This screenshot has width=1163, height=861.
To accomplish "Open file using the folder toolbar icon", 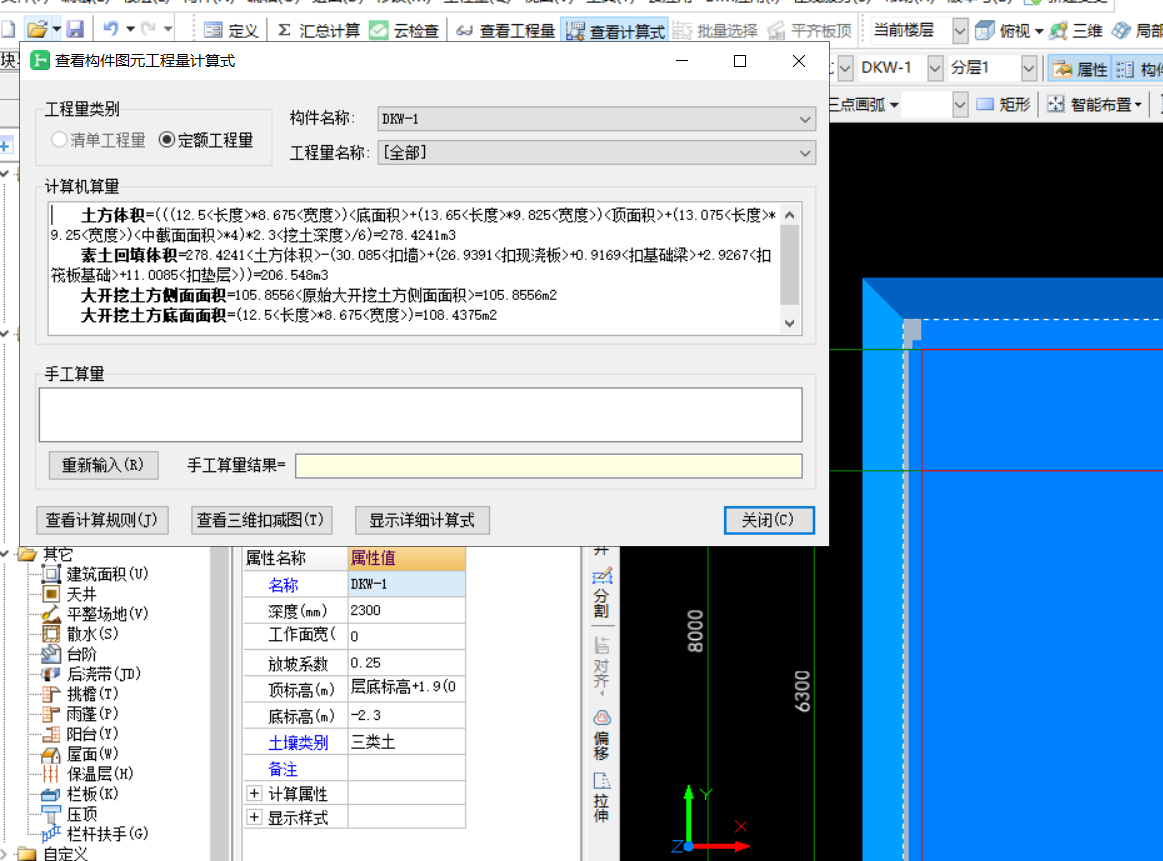I will pos(36,30).
